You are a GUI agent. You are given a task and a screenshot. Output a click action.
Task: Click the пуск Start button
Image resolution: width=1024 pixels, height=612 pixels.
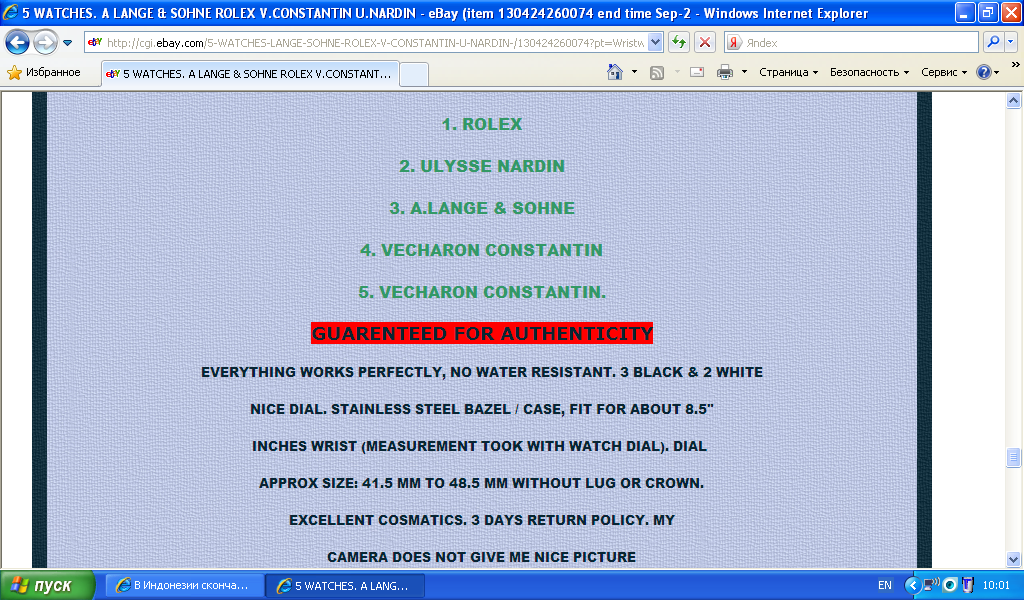point(46,585)
